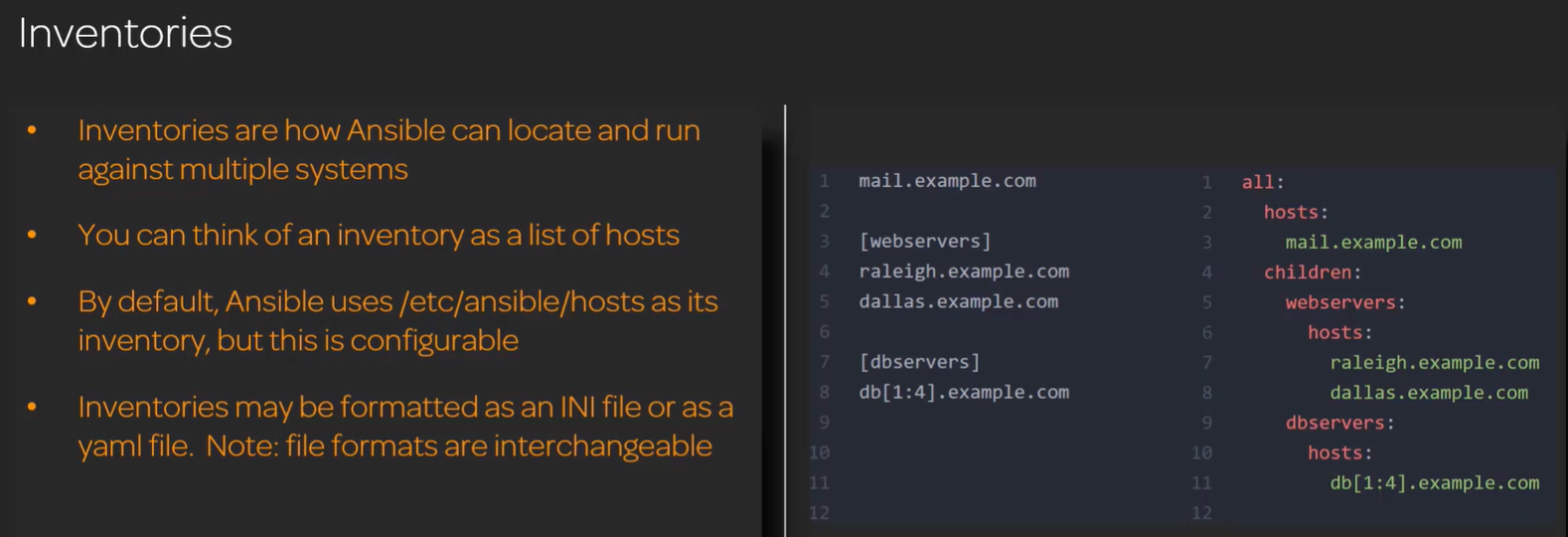Click dallas.example.com in the INI example
The width and height of the screenshot is (1568, 537).
[x=958, y=301]
